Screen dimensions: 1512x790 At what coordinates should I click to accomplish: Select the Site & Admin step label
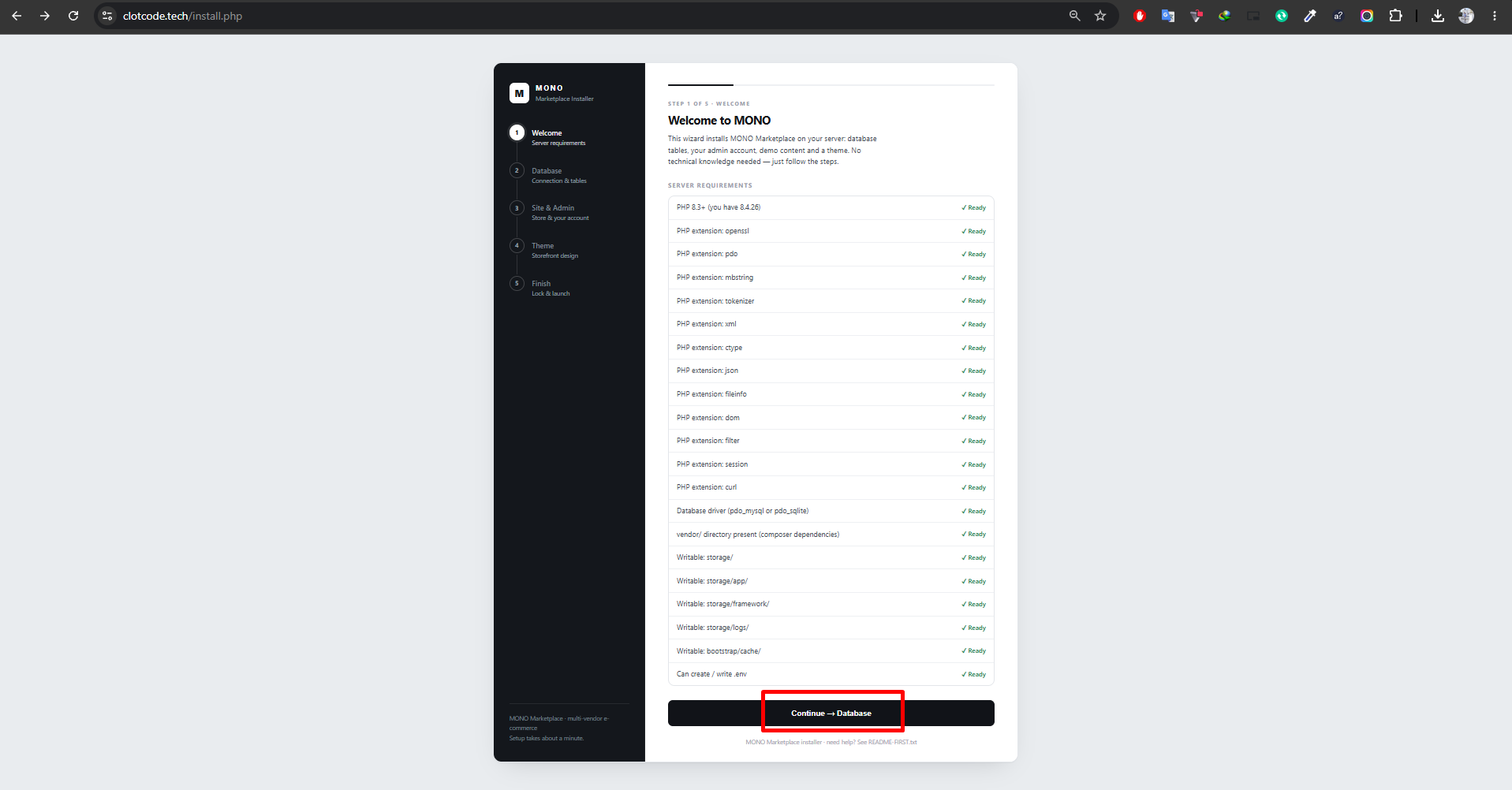553,208
